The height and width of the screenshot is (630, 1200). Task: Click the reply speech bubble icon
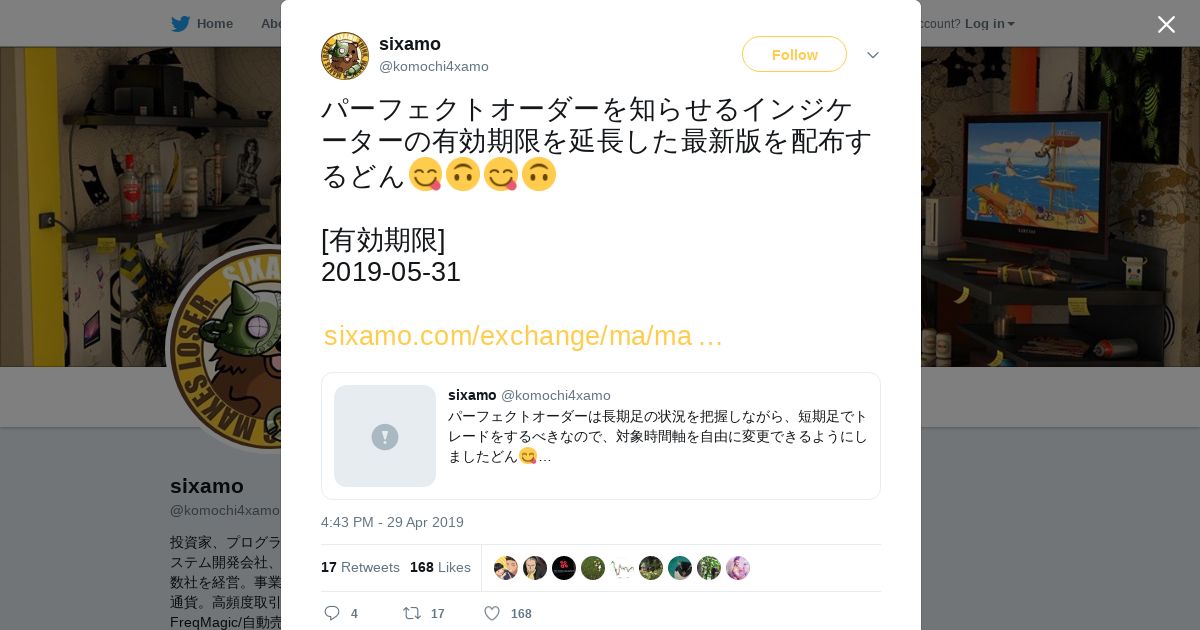click(x=332, y=613)
